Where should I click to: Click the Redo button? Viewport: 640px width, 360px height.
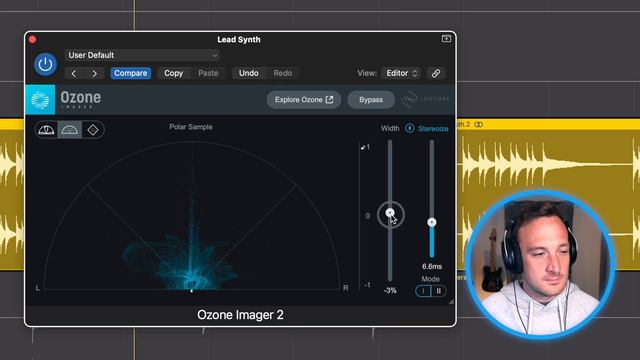(x=283, y=73)
